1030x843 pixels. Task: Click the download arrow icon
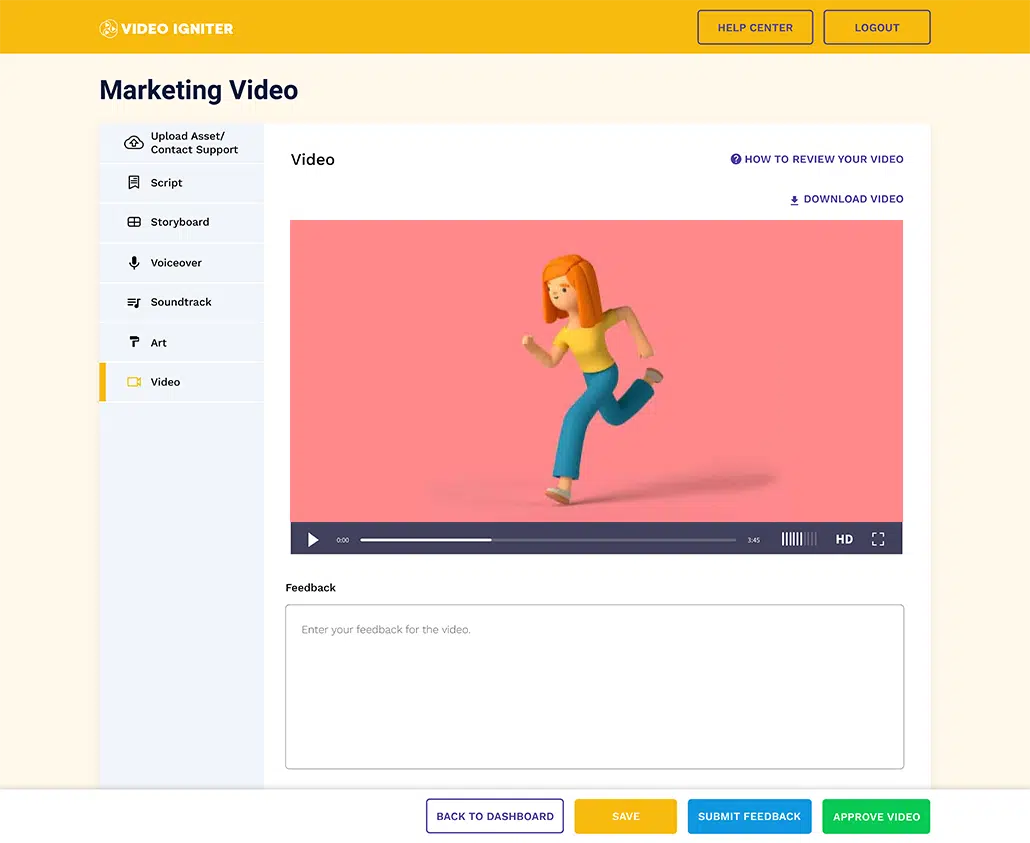793,198
